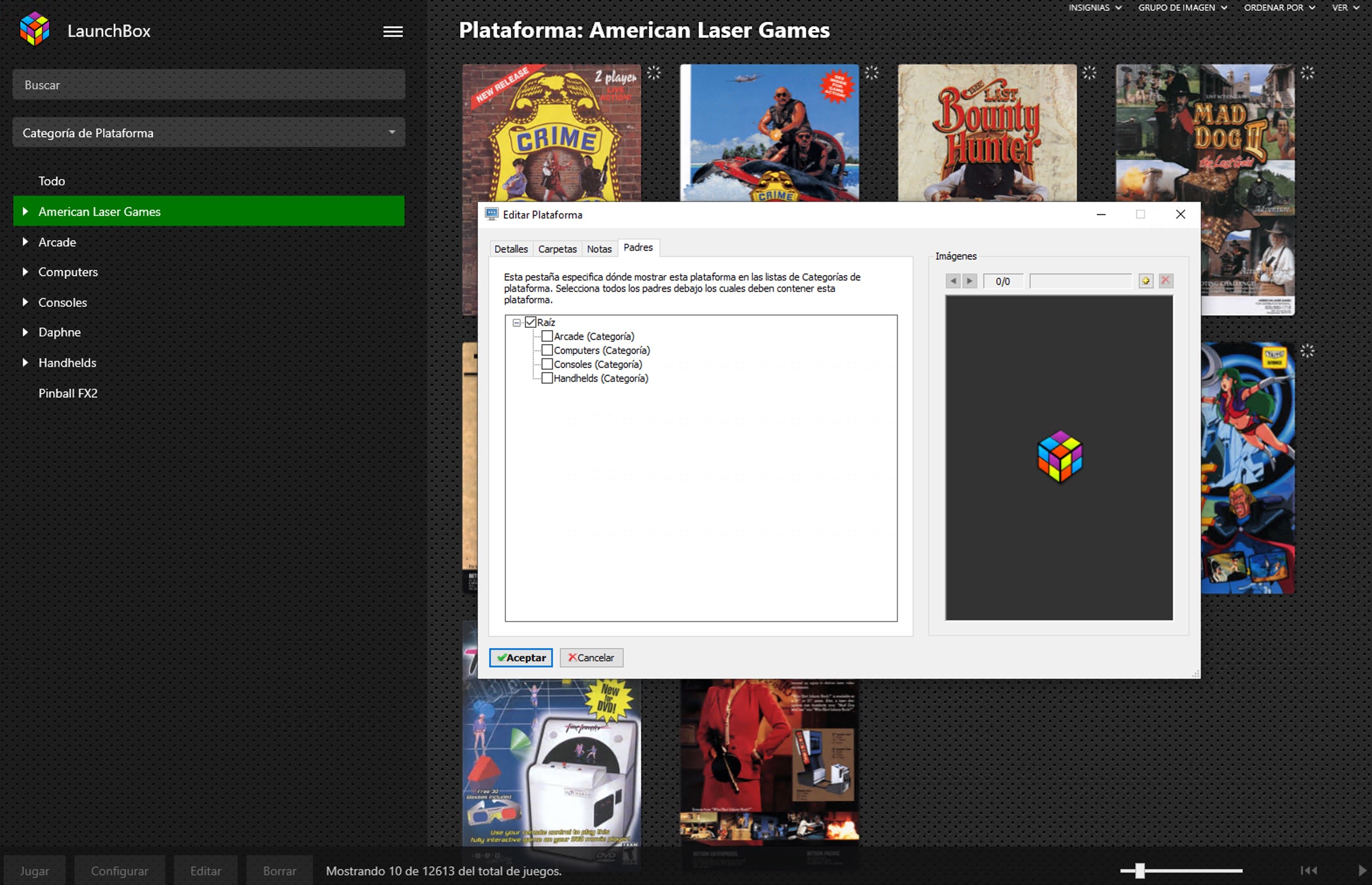
Task: Switch to the Detalles tab
Action: click(x=510, y=249)
